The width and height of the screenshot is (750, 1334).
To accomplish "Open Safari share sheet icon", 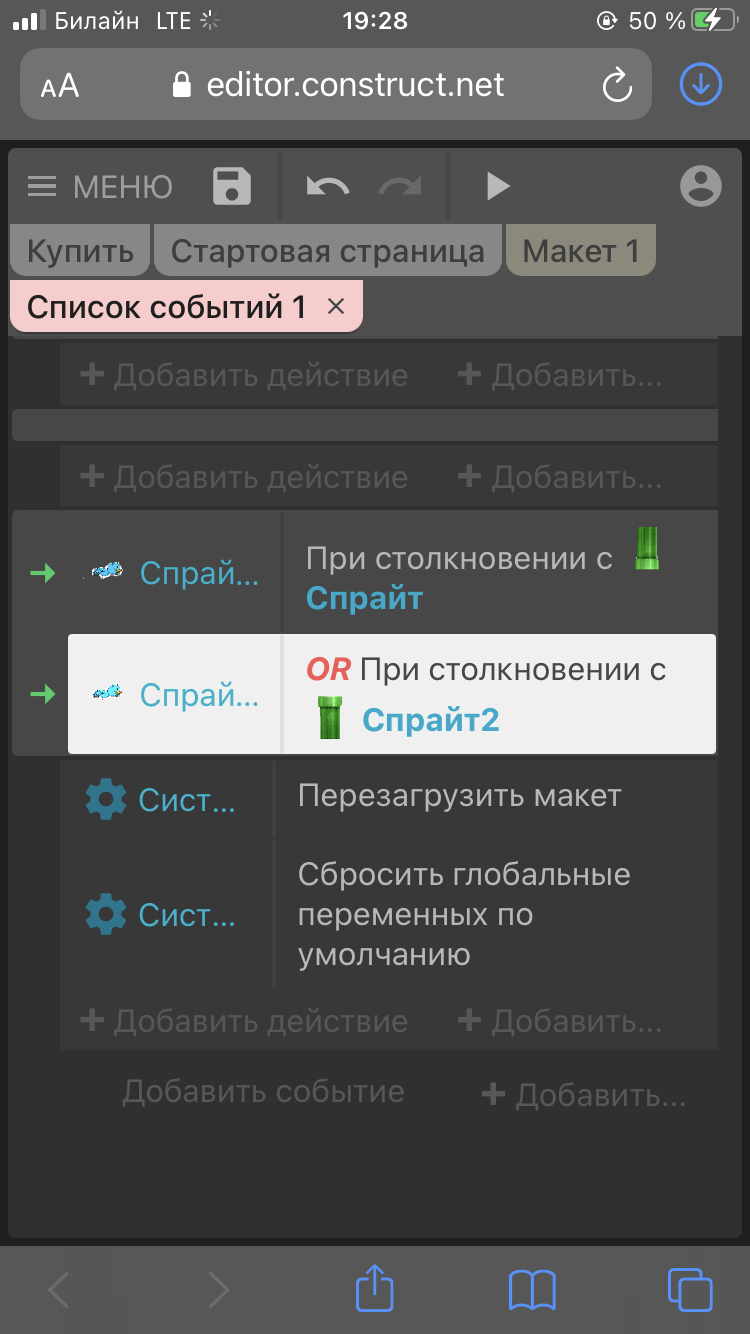I will tap(374, 1289).
